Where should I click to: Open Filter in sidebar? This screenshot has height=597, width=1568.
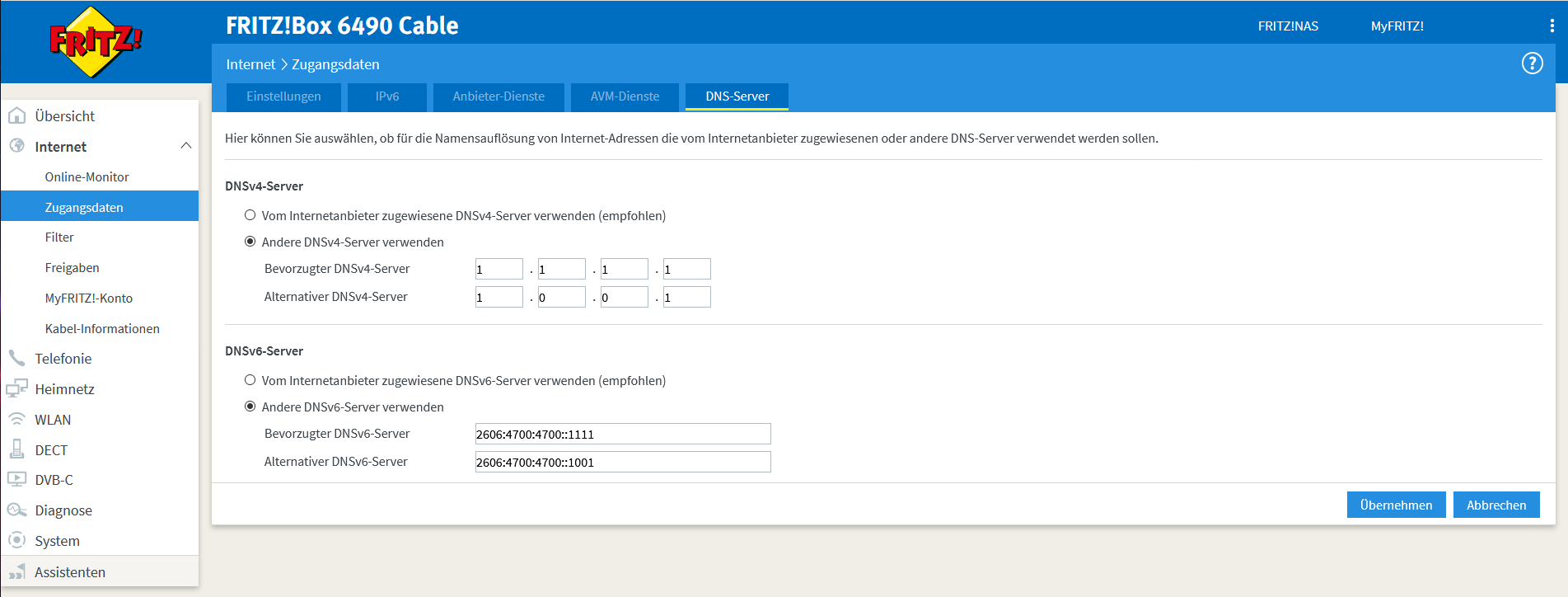pyautogui.click(x=59, y=237)
